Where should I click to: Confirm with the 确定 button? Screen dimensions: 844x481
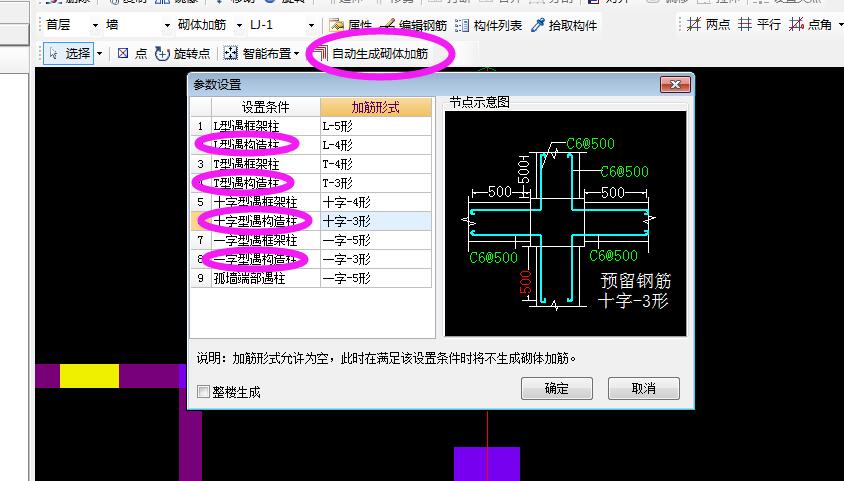[557, 388]
